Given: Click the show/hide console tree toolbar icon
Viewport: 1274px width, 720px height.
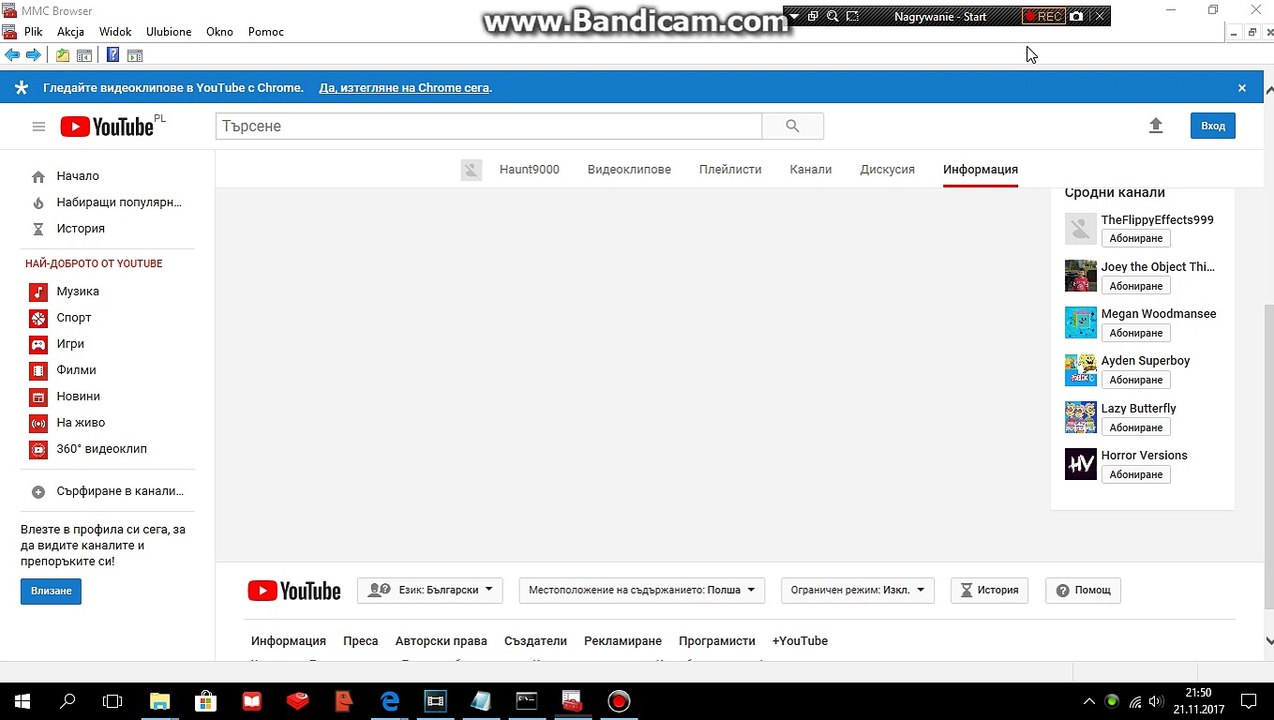Looking at the screenshot, I should tap(85, 55).
